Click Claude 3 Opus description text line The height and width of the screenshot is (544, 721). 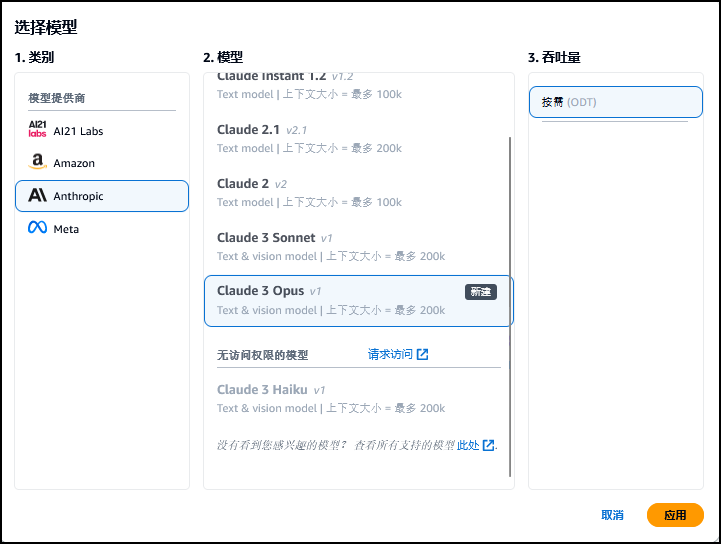[331, 310]
